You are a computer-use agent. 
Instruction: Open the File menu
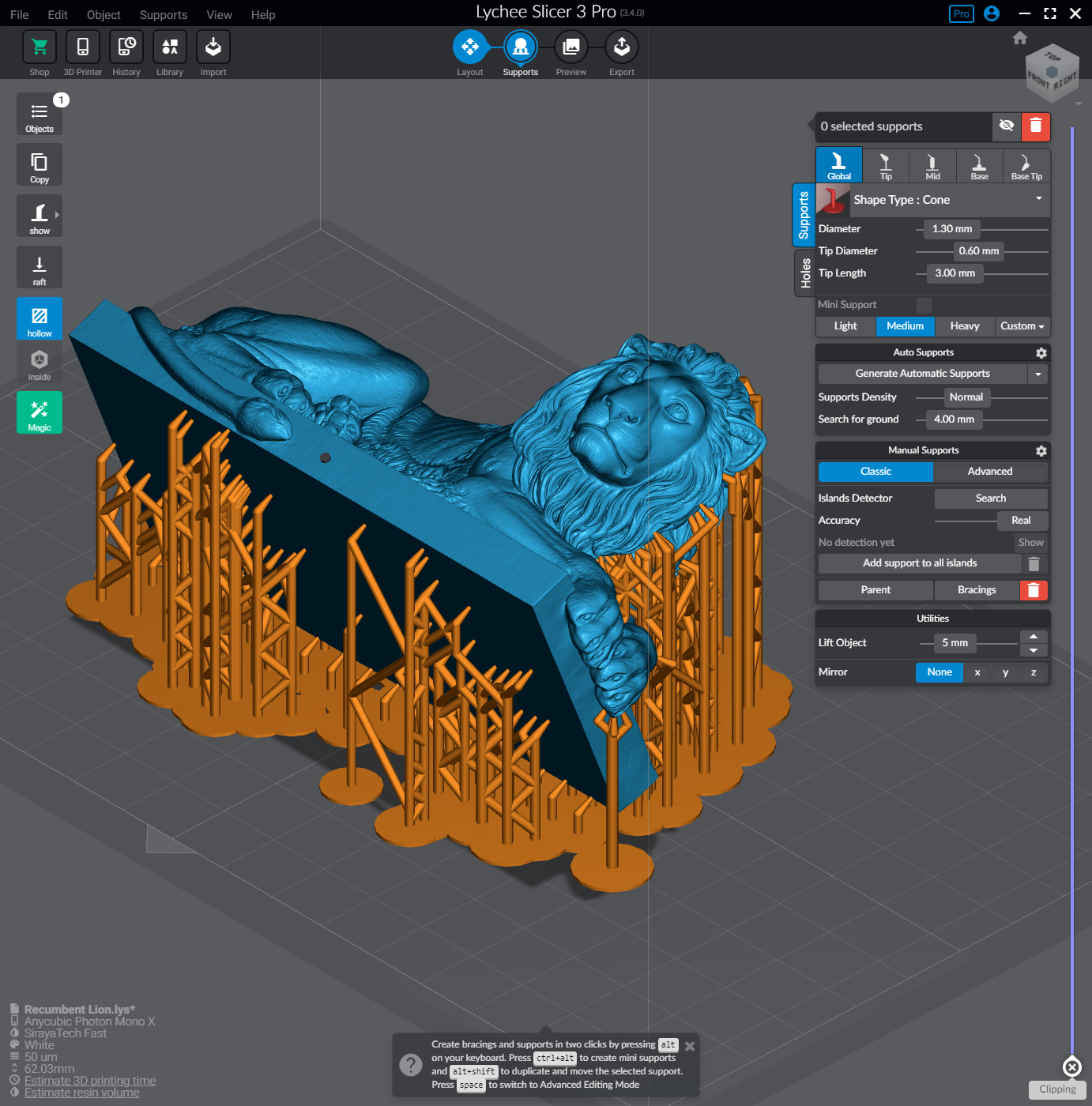click(20, 15)
